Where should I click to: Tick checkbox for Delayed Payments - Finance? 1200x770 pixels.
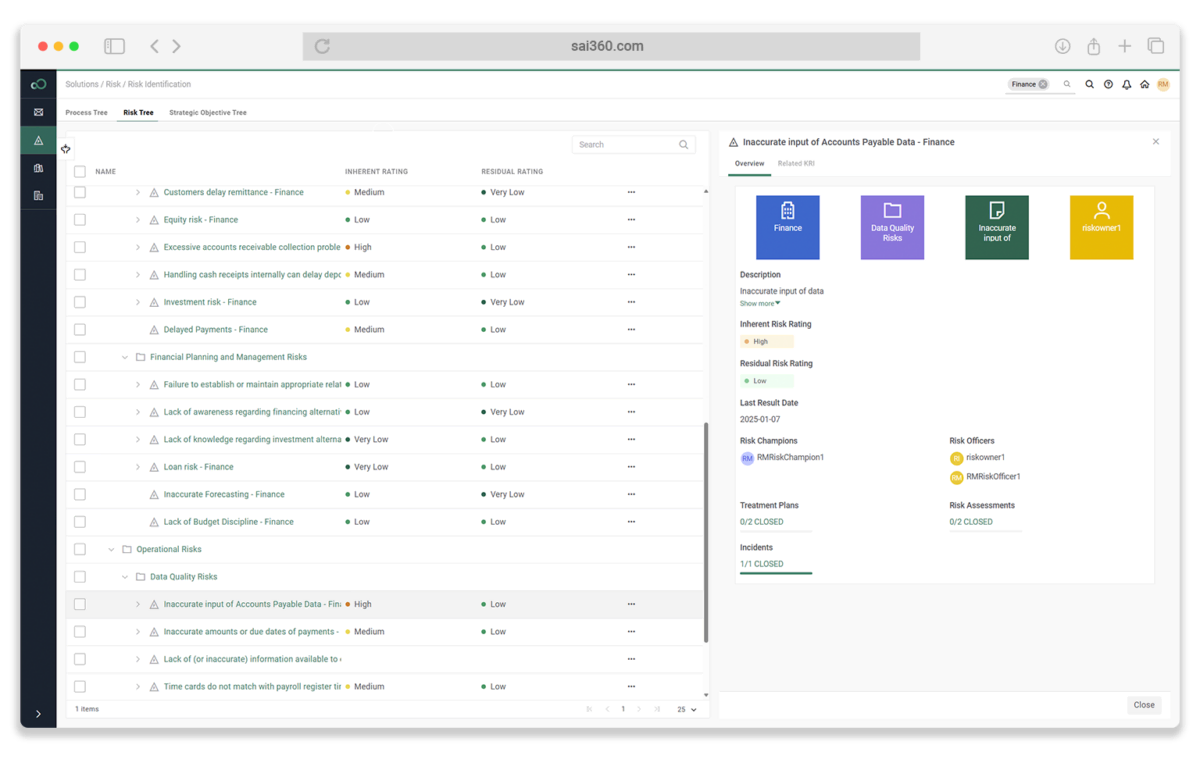[80, 330]
